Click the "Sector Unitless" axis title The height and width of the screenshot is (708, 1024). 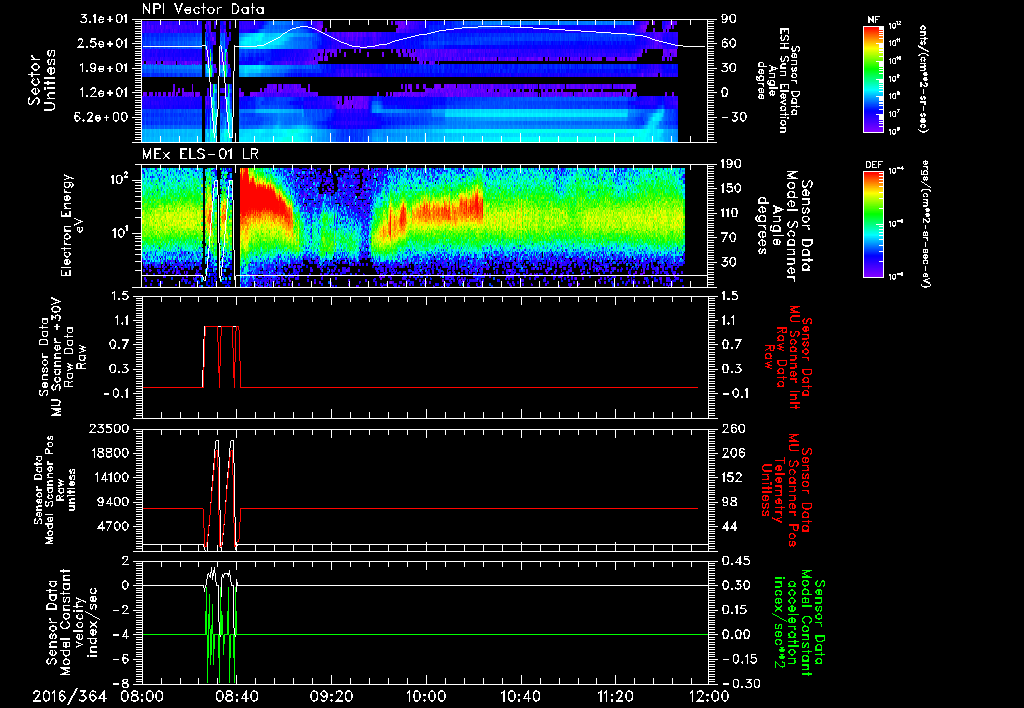tap(42, 80)
